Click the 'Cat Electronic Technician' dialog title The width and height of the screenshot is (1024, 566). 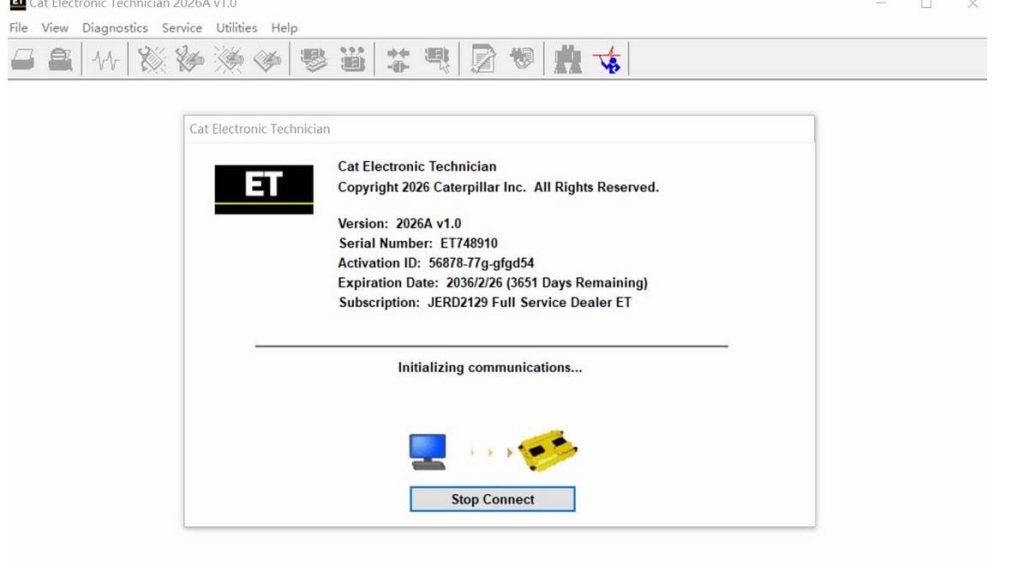point(259,129)
